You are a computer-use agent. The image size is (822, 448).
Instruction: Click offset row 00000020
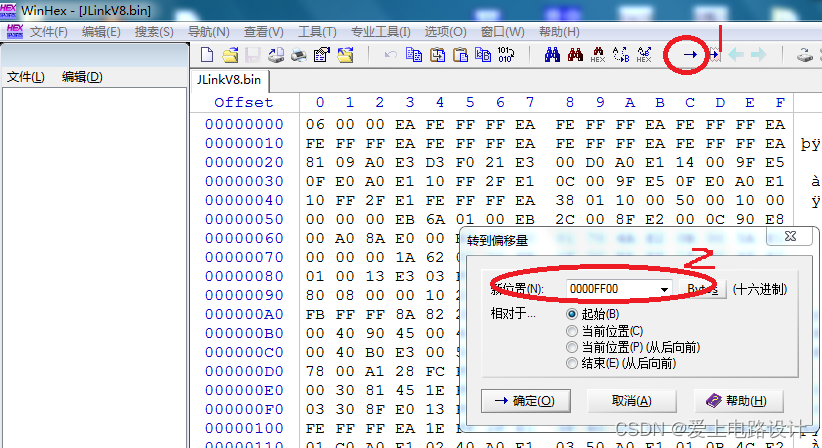[244, 162]
